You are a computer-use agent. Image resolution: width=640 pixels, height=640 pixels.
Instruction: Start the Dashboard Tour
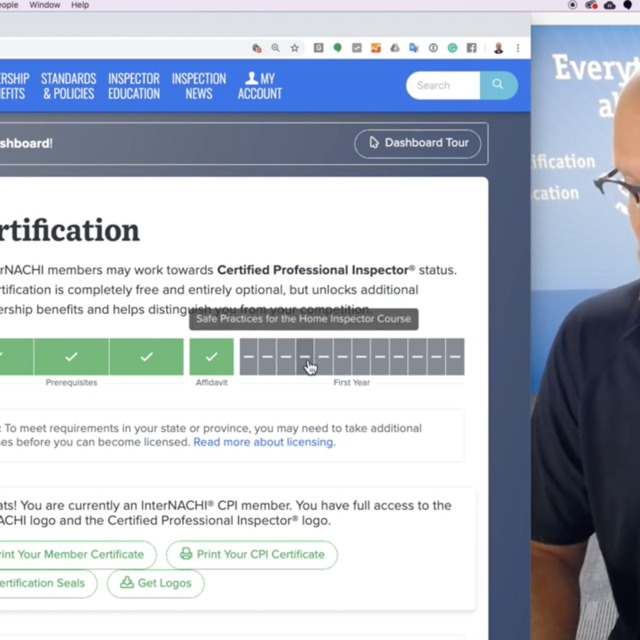[x=417, y=143]
